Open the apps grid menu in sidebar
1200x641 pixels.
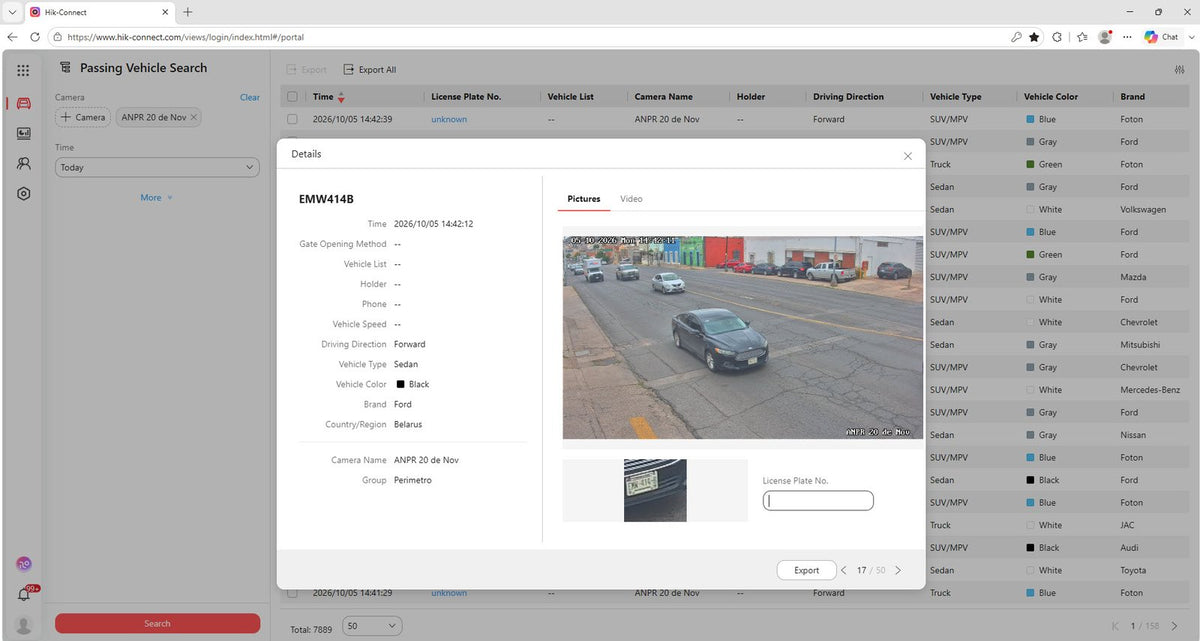[23, 70]
